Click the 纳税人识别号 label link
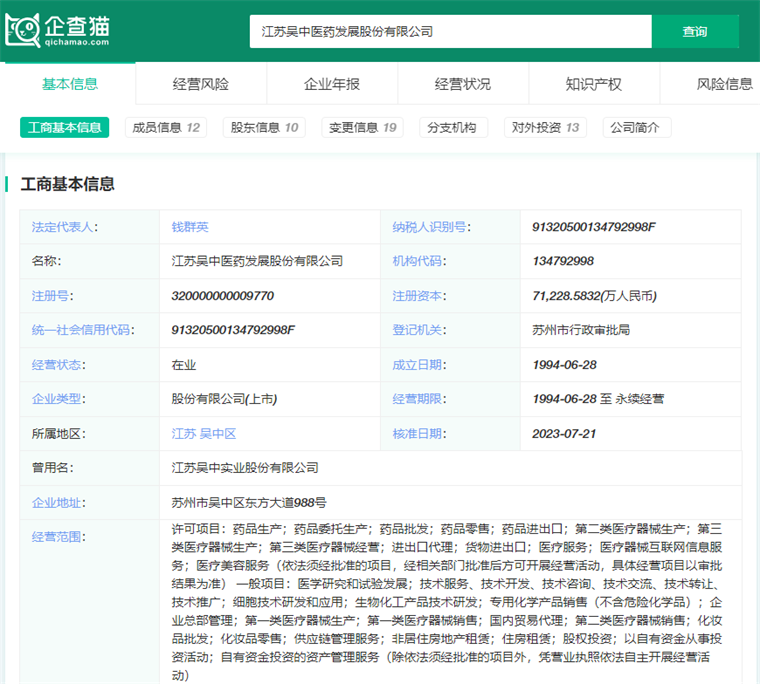Screen dimensions: 760x684 [429, 227]
